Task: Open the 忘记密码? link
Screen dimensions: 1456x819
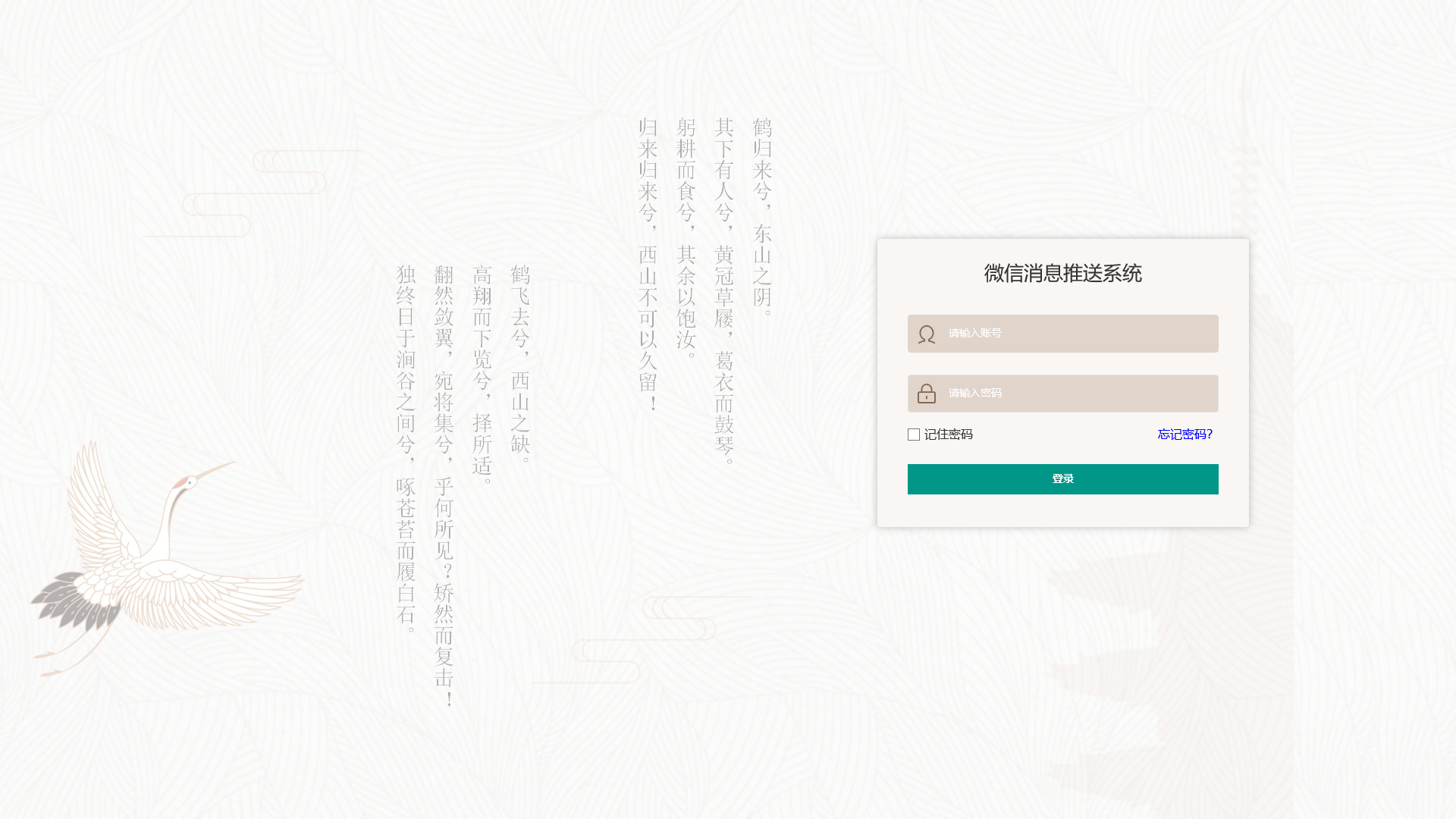Action: [1185, 435]
